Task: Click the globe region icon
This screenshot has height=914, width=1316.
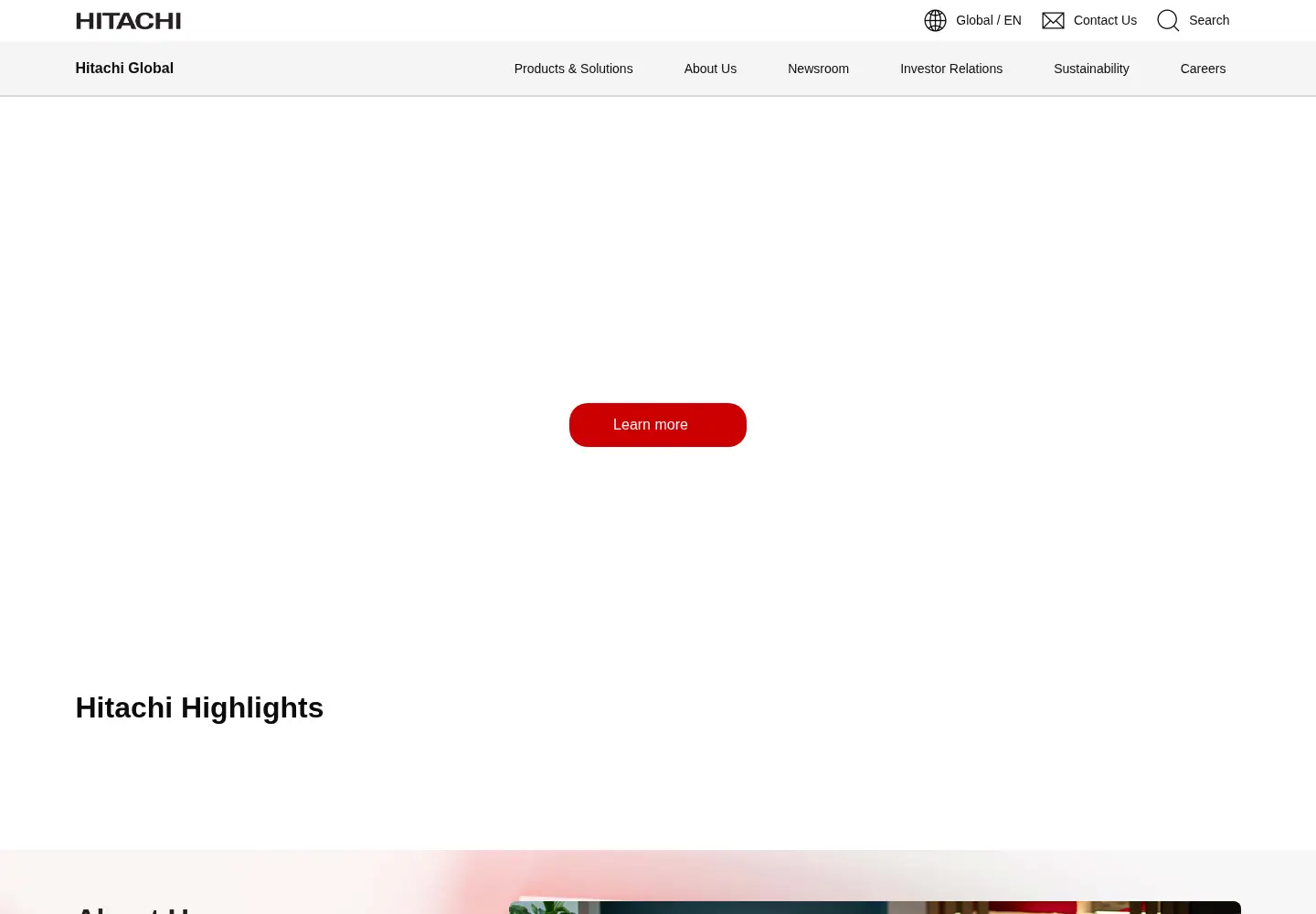Action: [935, 20]
